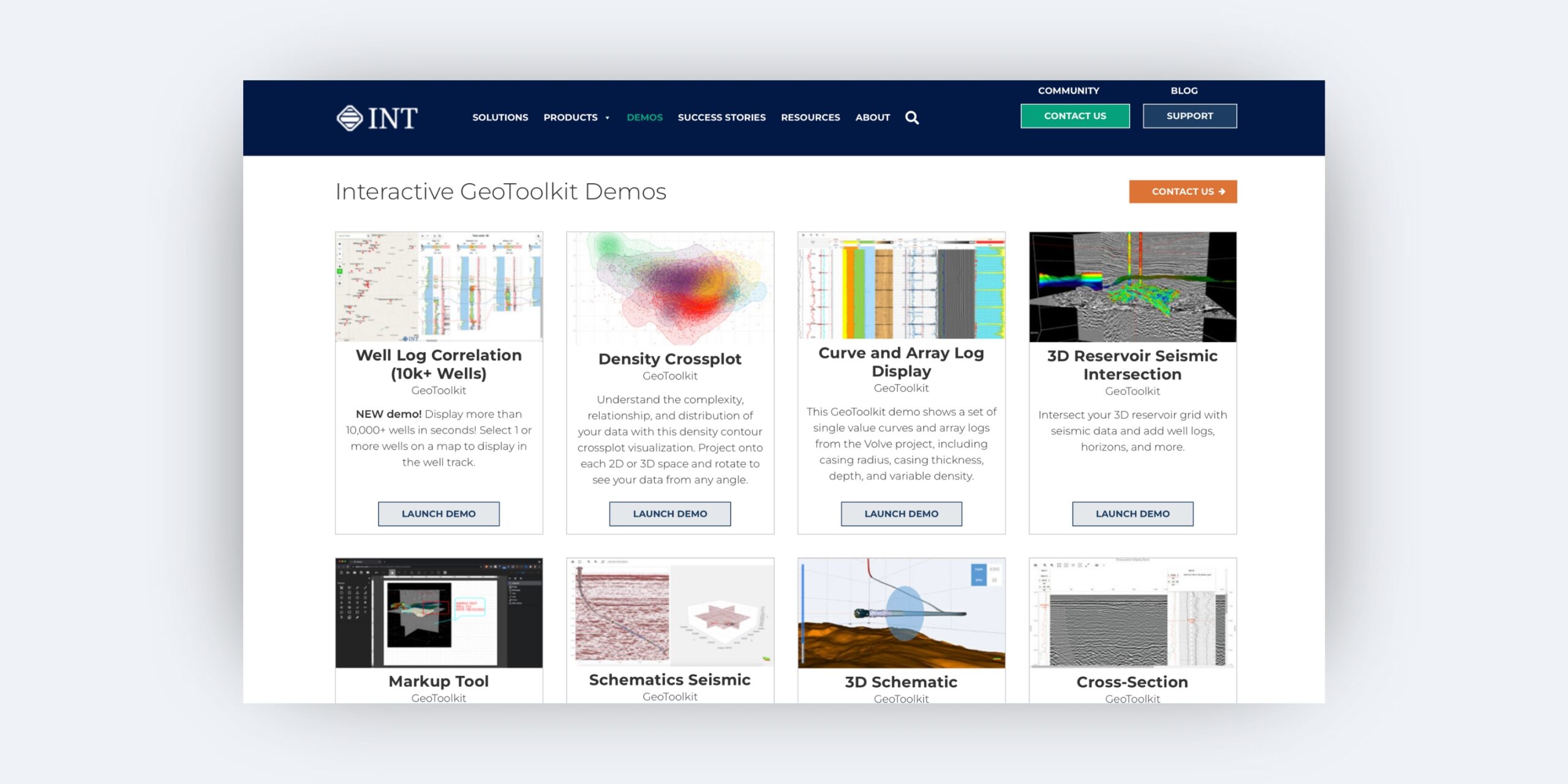Click the INT logo
Image resolution: width=1568 pixels, height=784 pixels.
(377, 118)
